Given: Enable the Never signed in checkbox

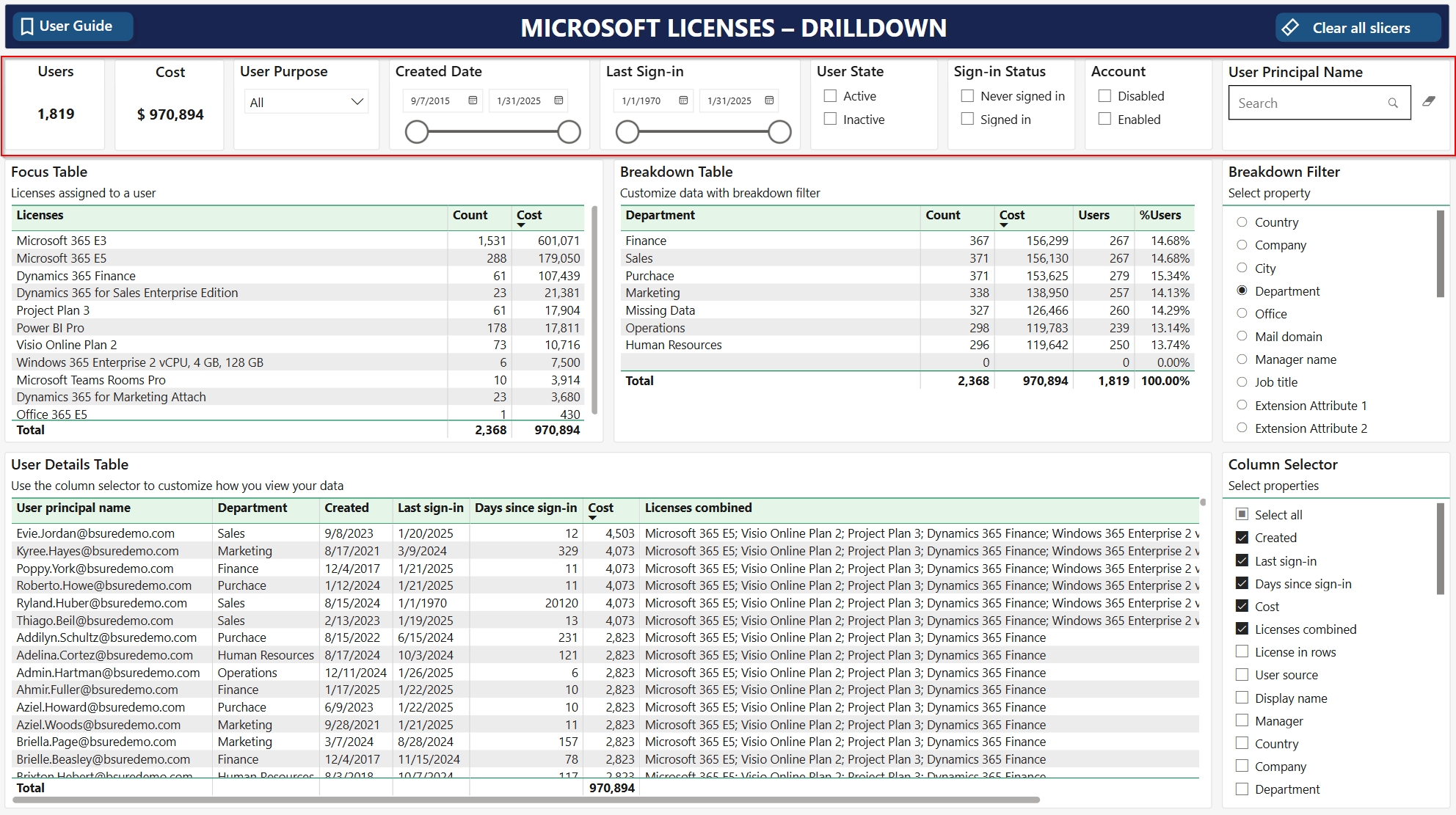Looking at the screenshot, I should pyautogui.click(x=967, y=96).
